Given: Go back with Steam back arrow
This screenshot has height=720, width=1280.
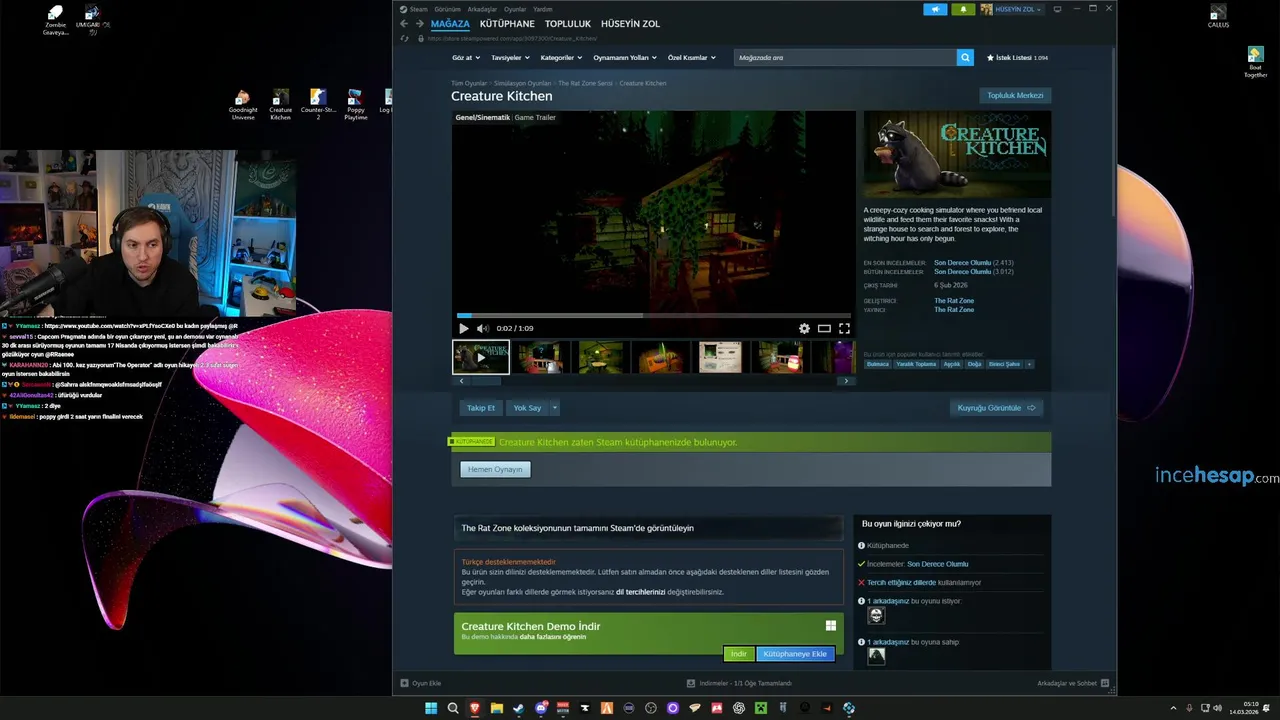Looking at the screenshot, I should (x=404, y=24).
